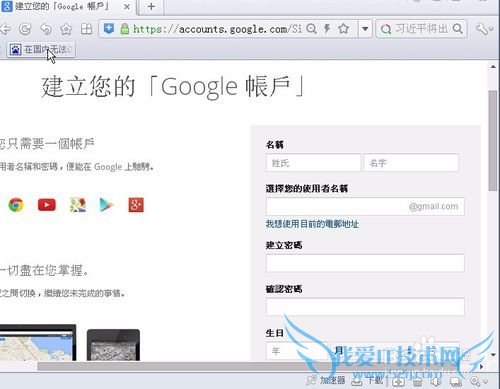
Task: Click the Google Play product icon
Action: coord(106,205)
